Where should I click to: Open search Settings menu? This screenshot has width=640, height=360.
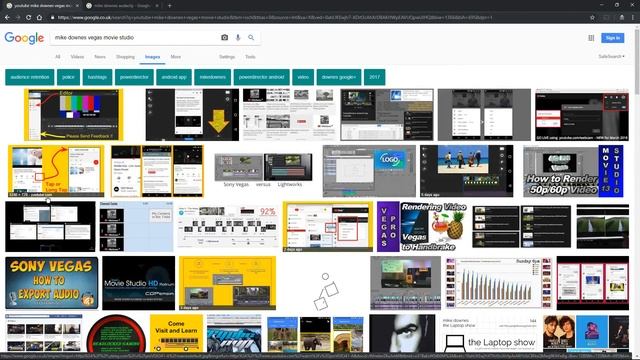click(x=227, y=57)
